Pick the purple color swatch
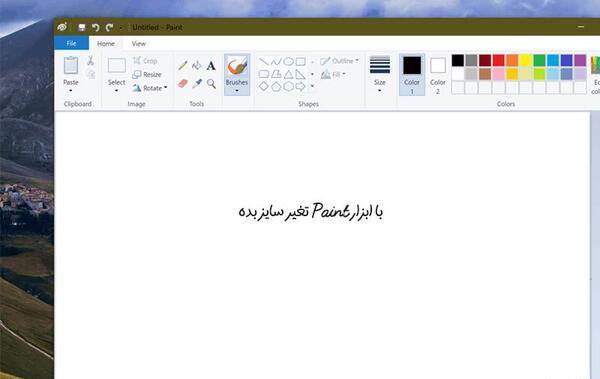 point(580,60)
